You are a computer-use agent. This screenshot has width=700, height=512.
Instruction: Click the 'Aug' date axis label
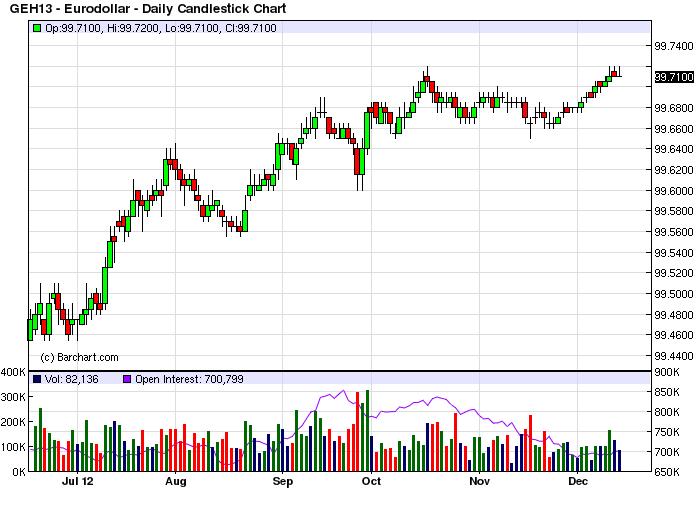pos(175,481)
